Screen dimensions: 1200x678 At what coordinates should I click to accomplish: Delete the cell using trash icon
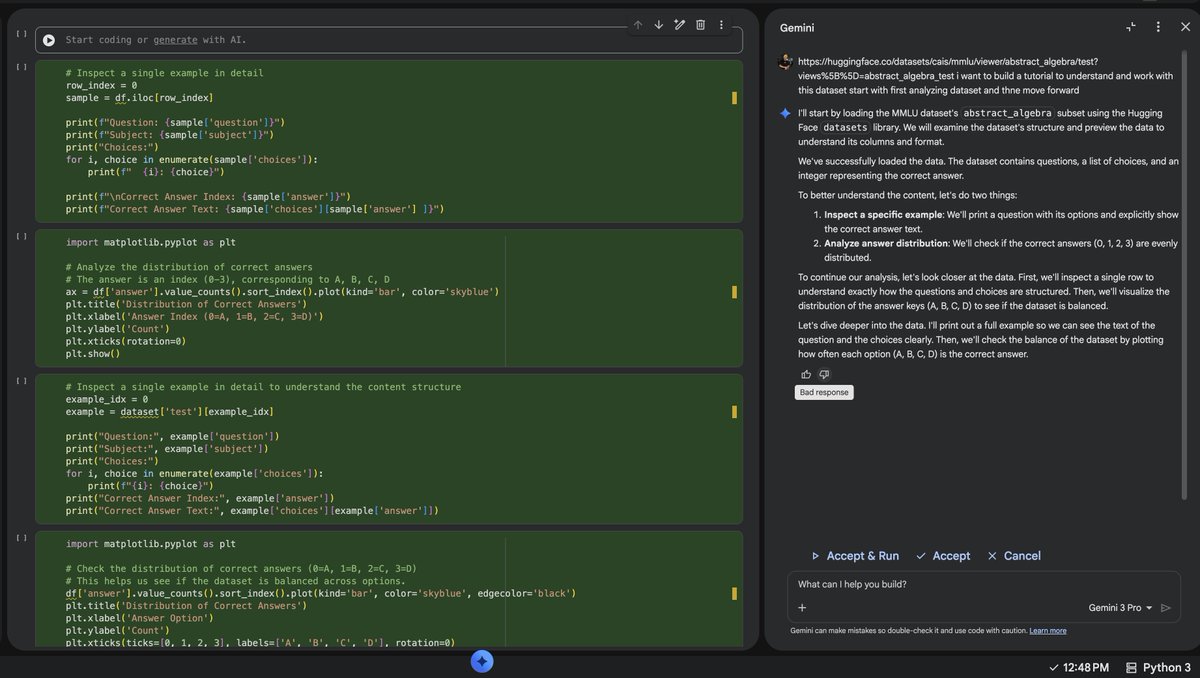pos(700,25)
